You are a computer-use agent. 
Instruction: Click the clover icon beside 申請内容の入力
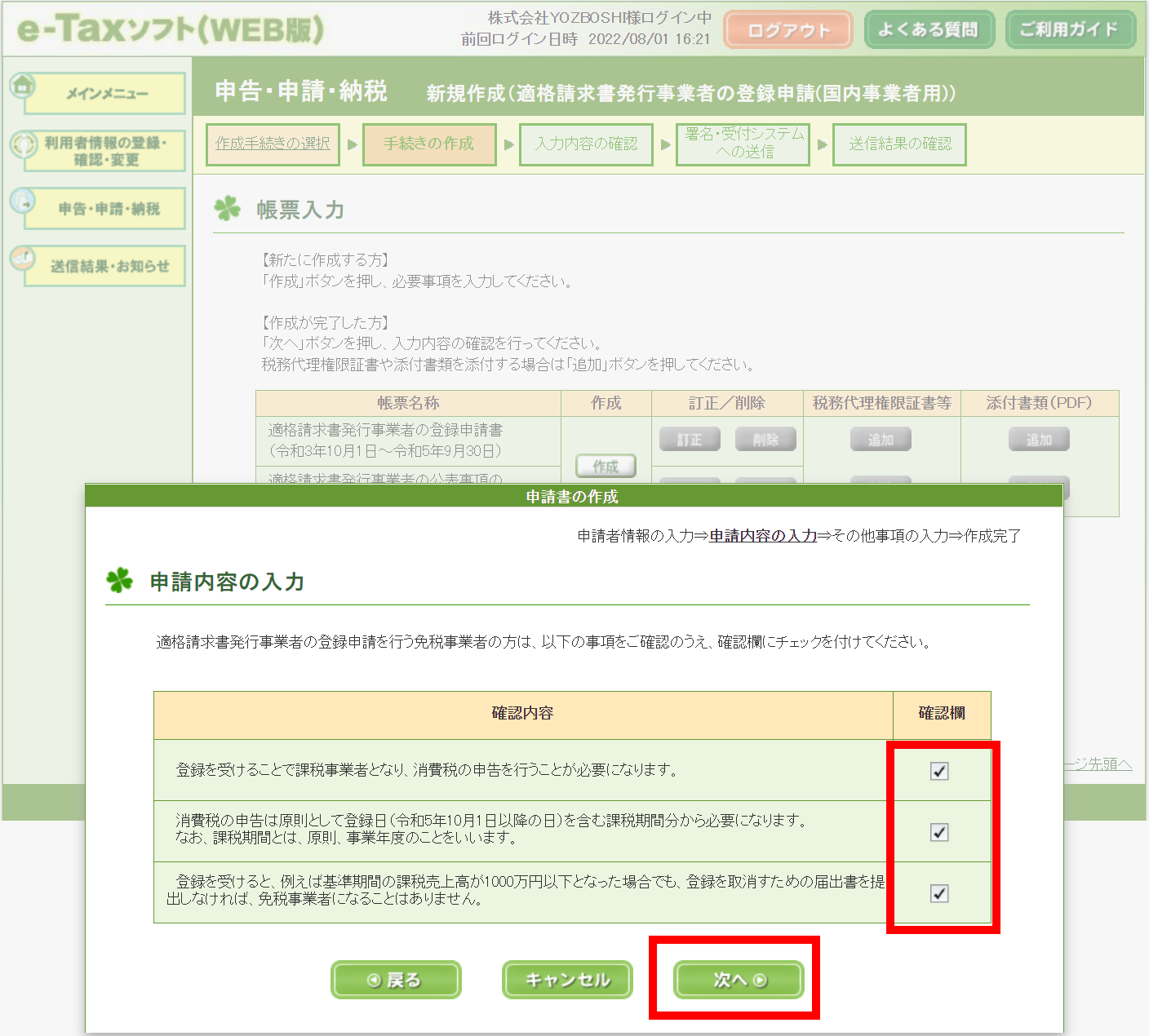[x=120, y=580]
